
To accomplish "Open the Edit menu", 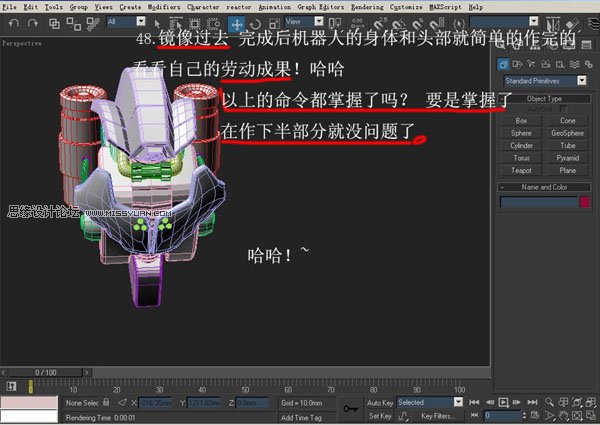I will 31,7.
